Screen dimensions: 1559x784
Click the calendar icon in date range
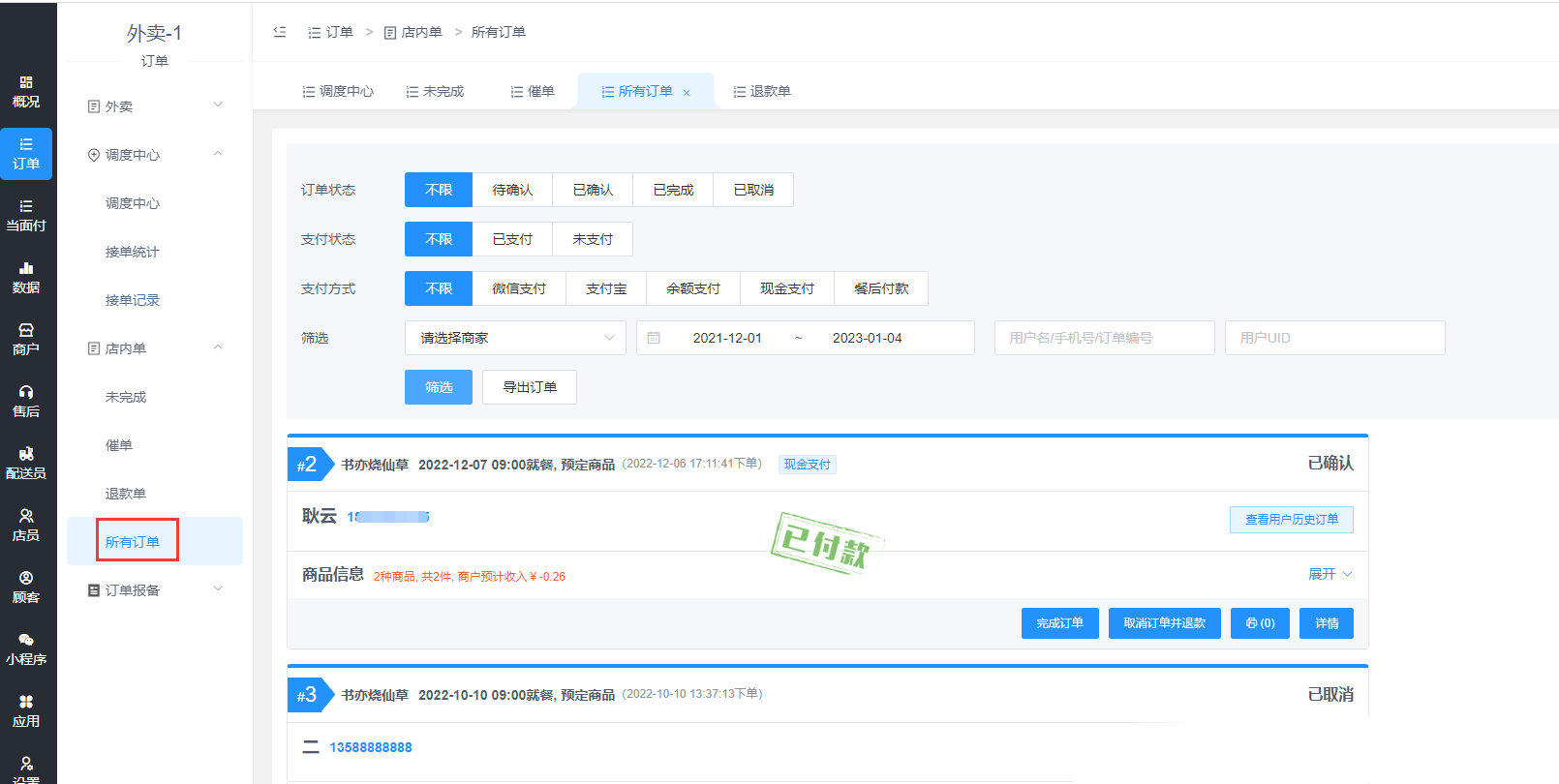pos(654,338)
